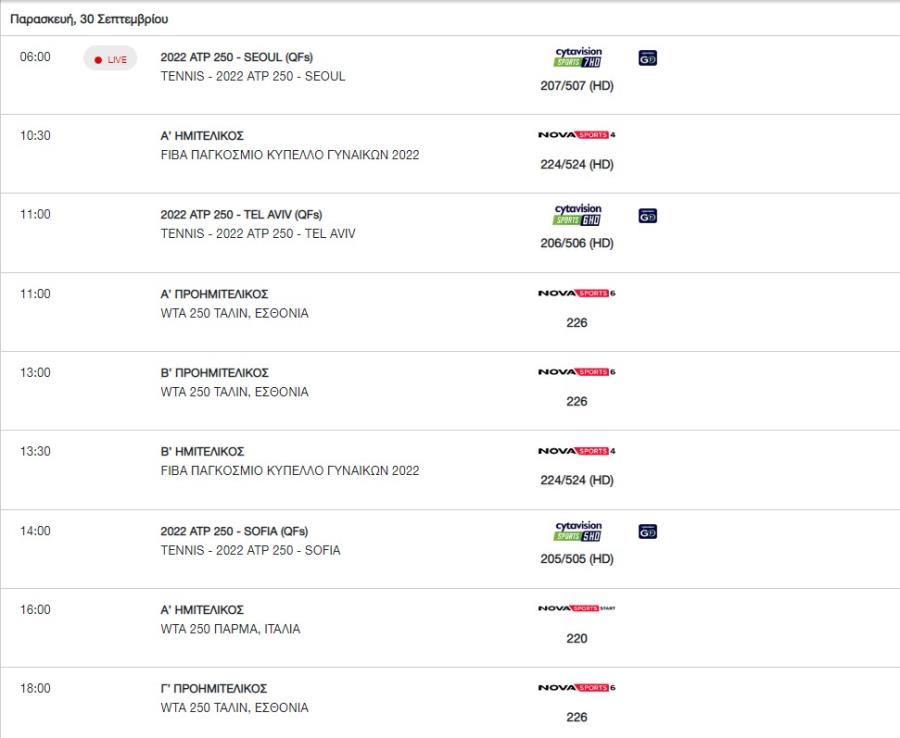Click the GO icon next to Sofia broadcast
The height and width of the screenshot is (738, 900).
pyautogui.click(x=647, y=532)
